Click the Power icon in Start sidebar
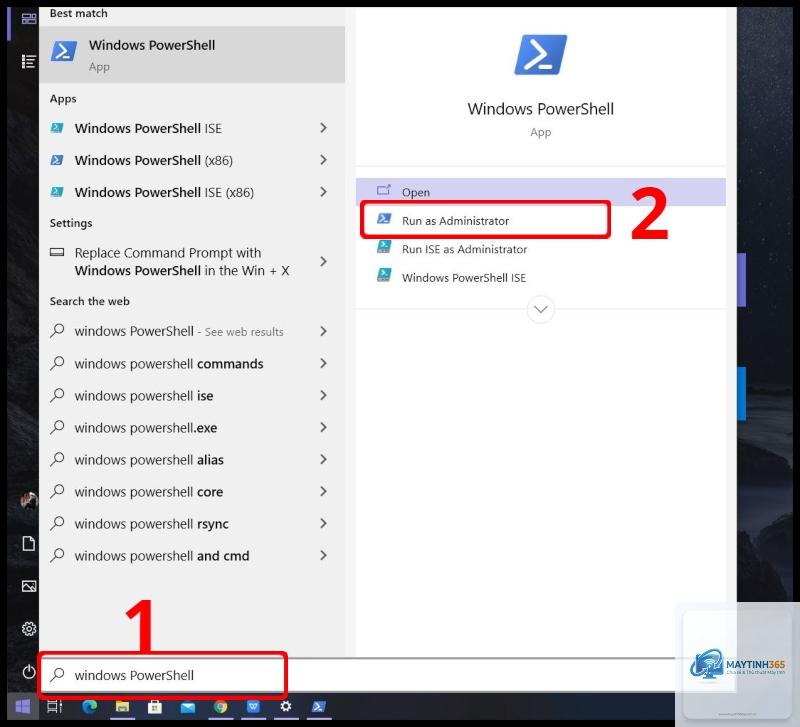 tap(29, 671)
